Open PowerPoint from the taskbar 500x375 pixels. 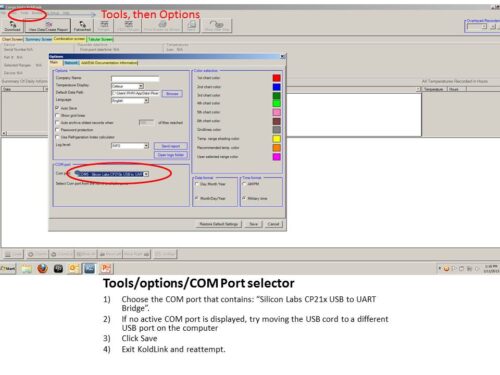[106, 268]
